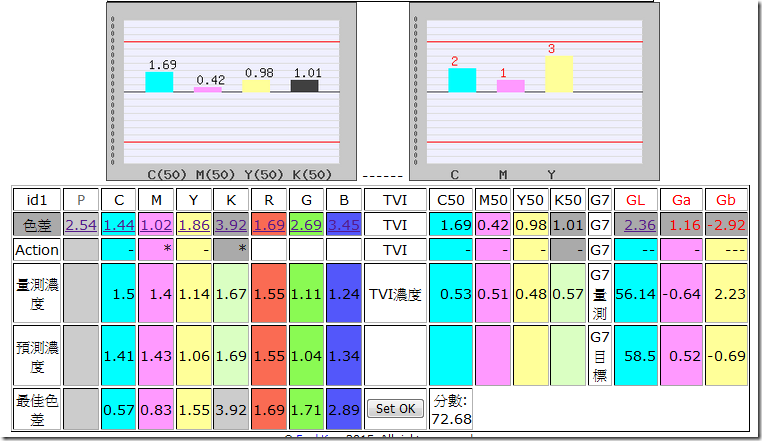762x441 pixels.
Task: Open the GL value link 2.36
Action: coord(640,225)
